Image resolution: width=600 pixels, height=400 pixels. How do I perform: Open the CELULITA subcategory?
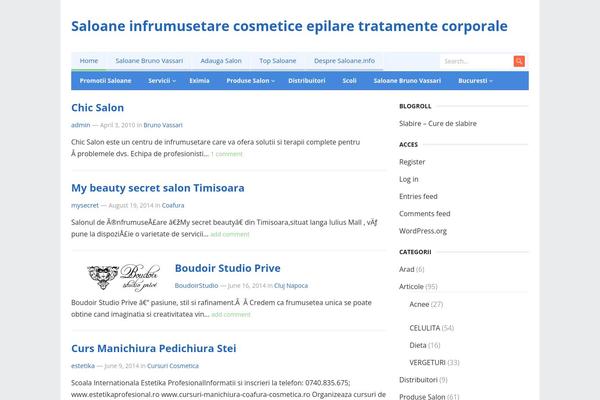tap(425, 328)
